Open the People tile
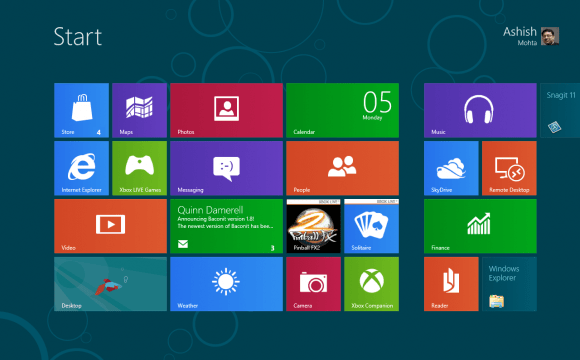Image resolution: width=580 pixels, height=360 pixels. click(343, 168)
